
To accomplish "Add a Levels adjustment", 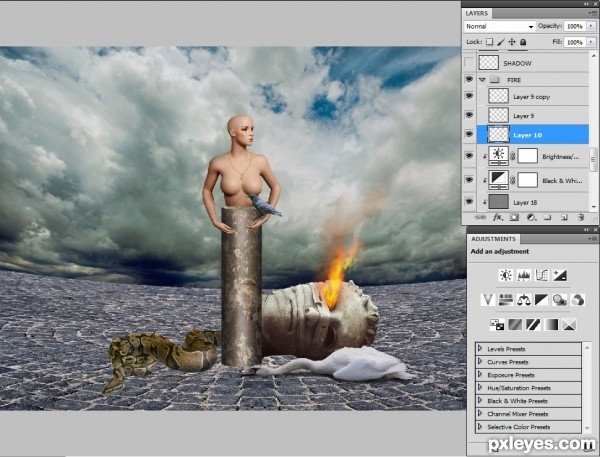I will pos(523,275).
